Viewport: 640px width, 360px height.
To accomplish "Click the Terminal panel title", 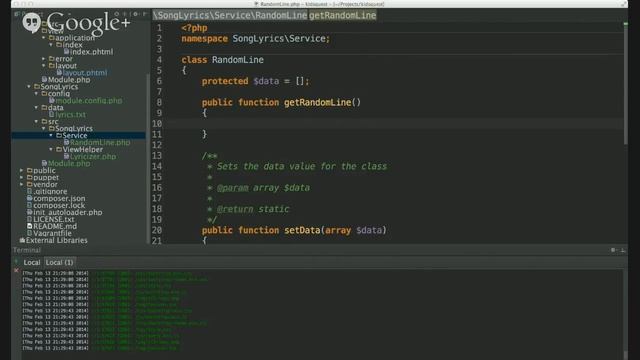I will point(27,250).
